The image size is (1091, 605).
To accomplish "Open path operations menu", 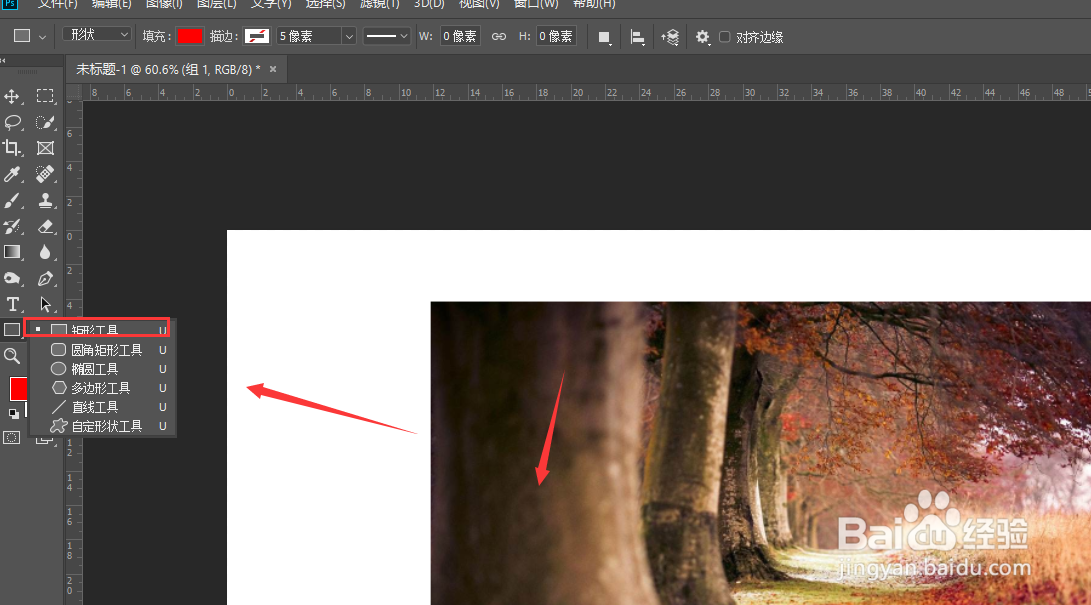I will (x=604, y=37).
